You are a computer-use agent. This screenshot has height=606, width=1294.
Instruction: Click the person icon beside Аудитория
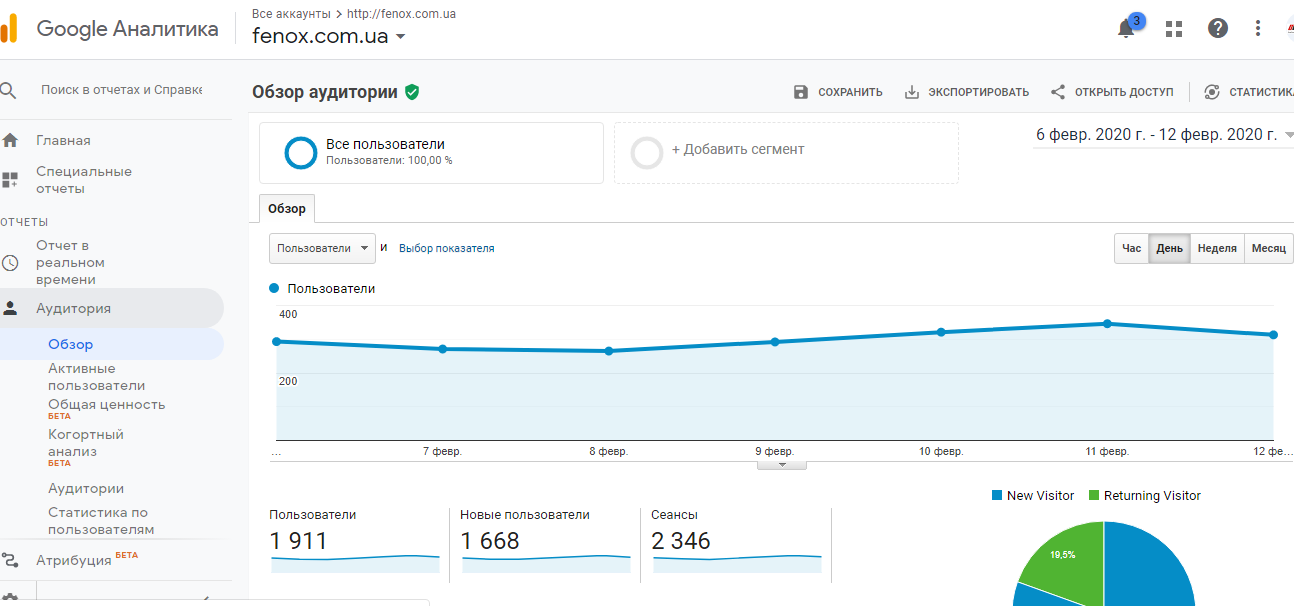click(10, 308)
